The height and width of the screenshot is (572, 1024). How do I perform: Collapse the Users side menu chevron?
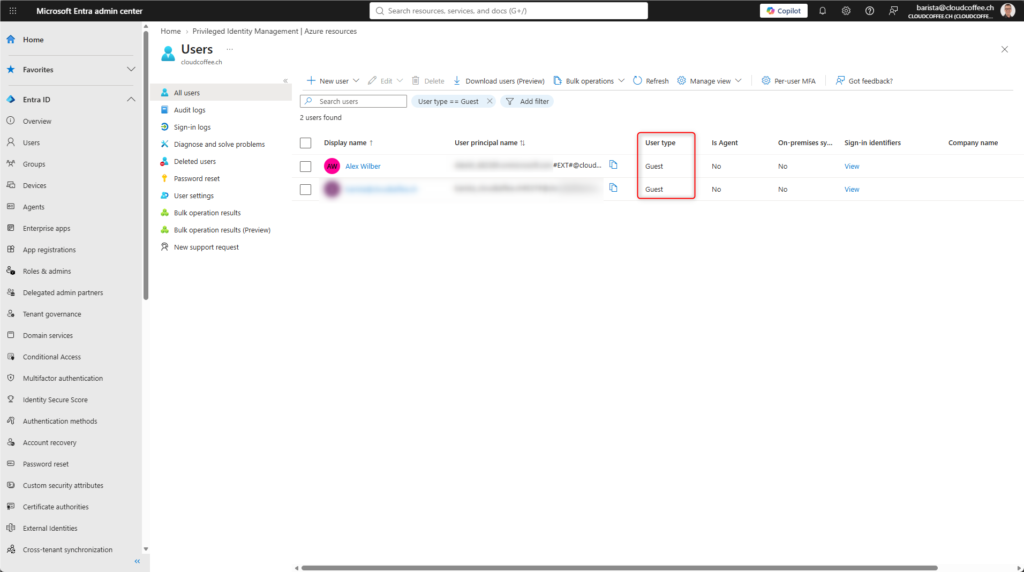[285, 81]
